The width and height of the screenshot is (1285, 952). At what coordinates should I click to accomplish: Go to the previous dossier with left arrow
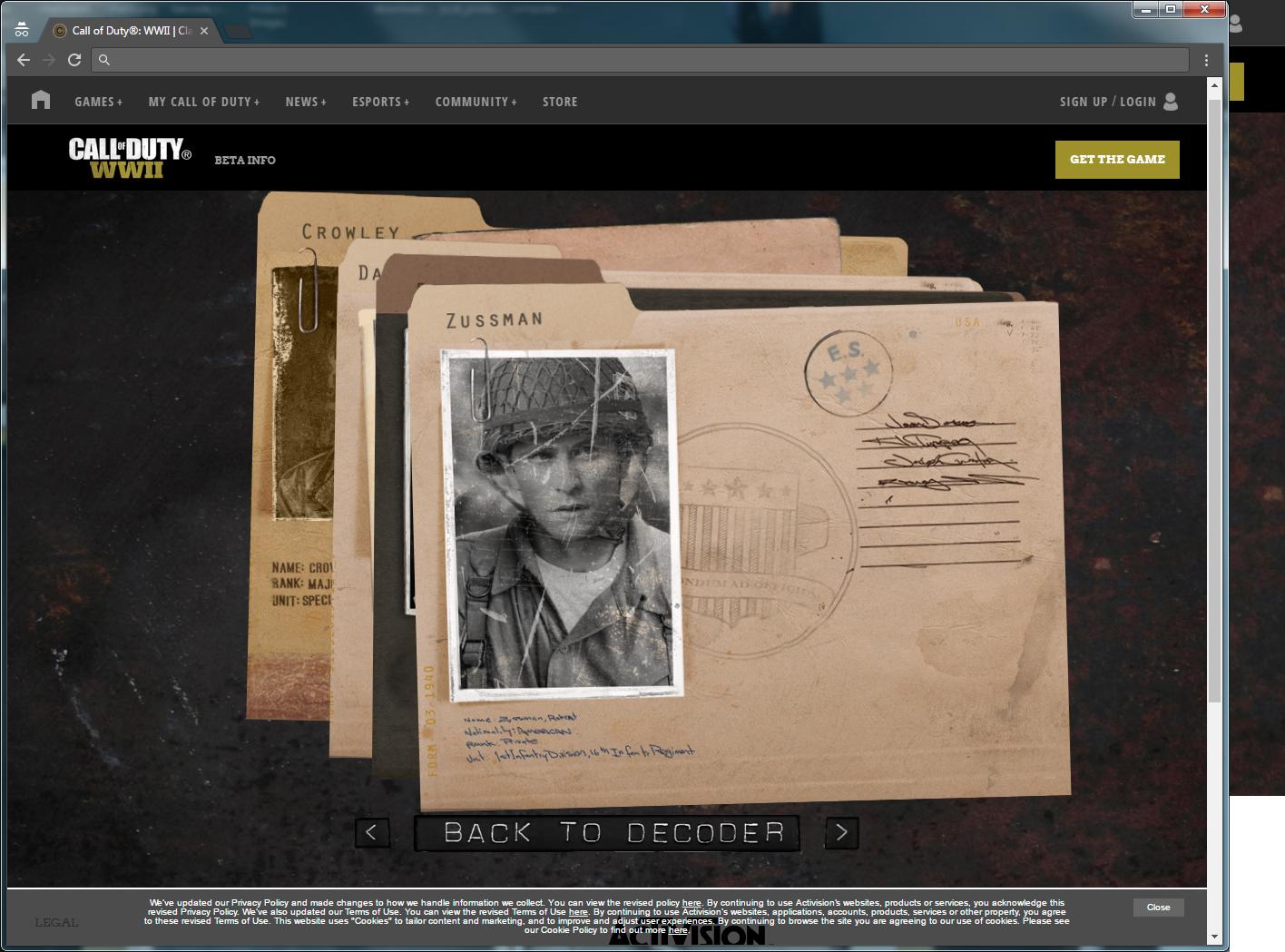(x=372, y=832)
